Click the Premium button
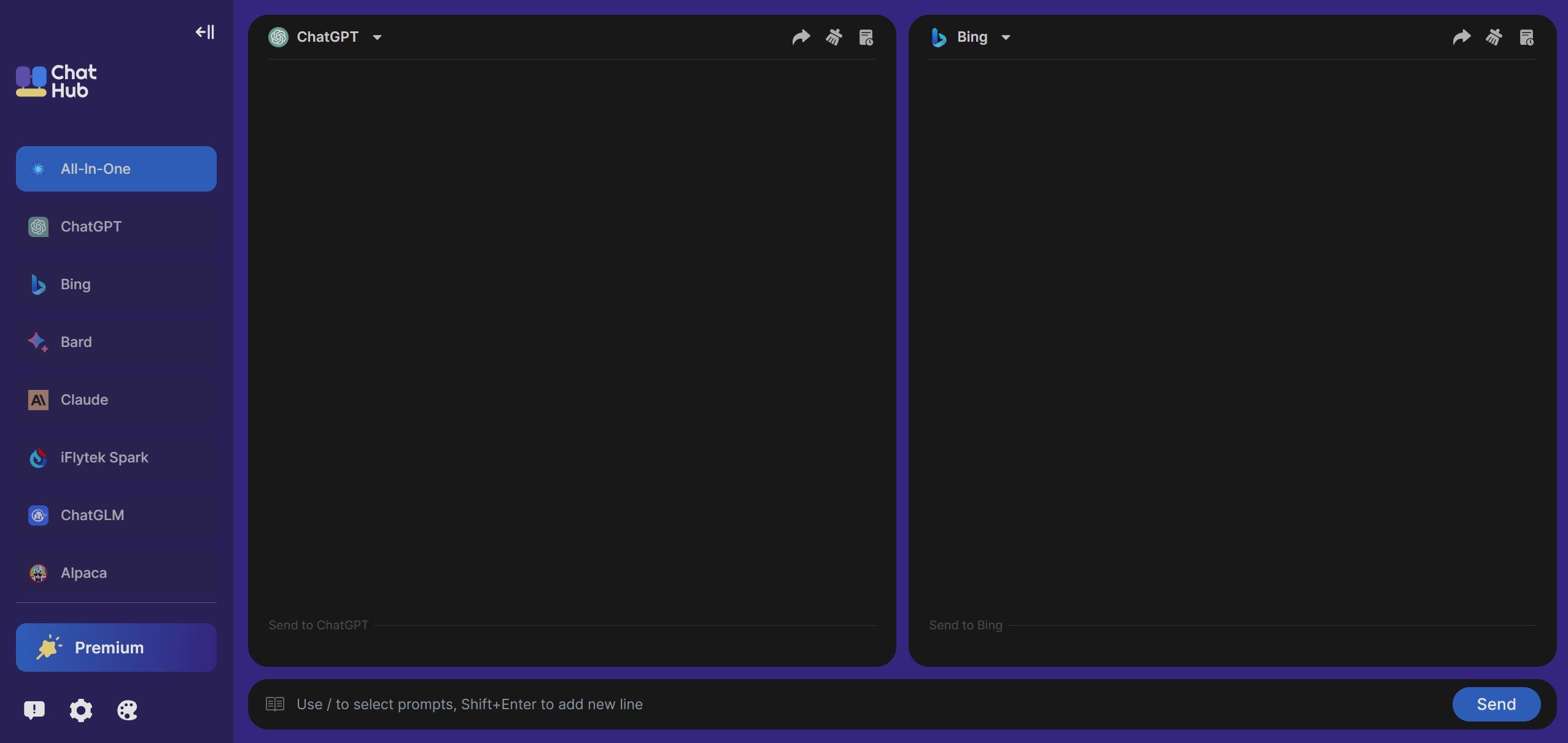Screen dimensions: 1568x743 click(x=116, y=648)
